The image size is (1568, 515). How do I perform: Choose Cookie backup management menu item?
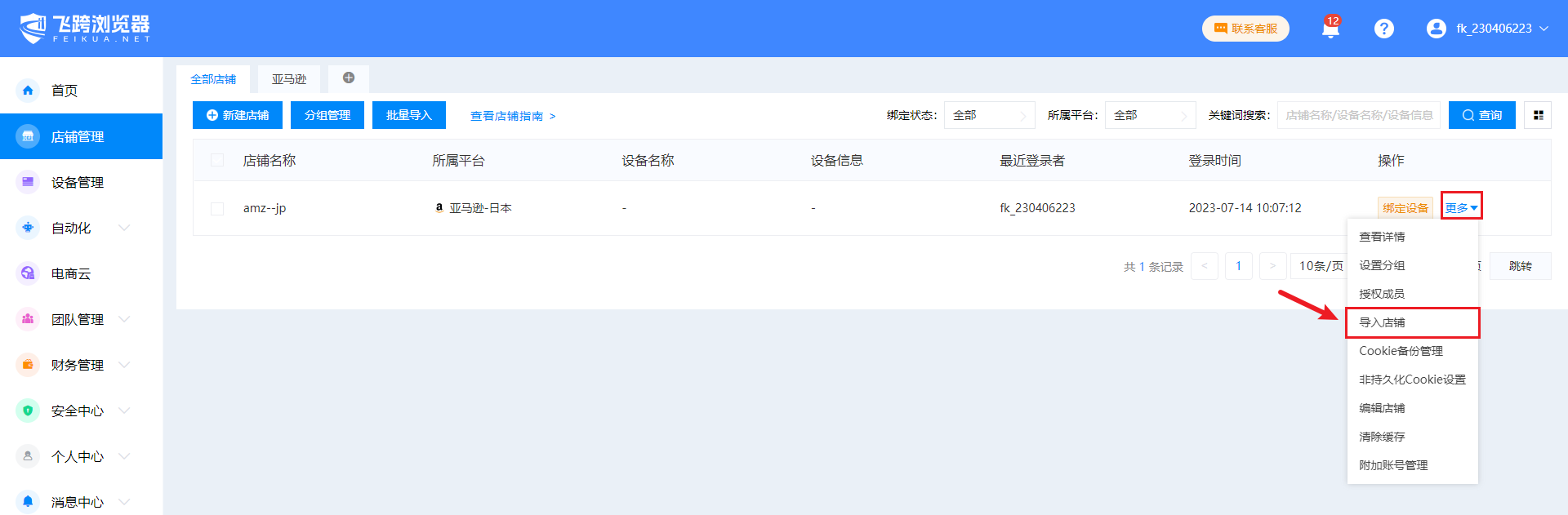click(x=1401, y=351)
